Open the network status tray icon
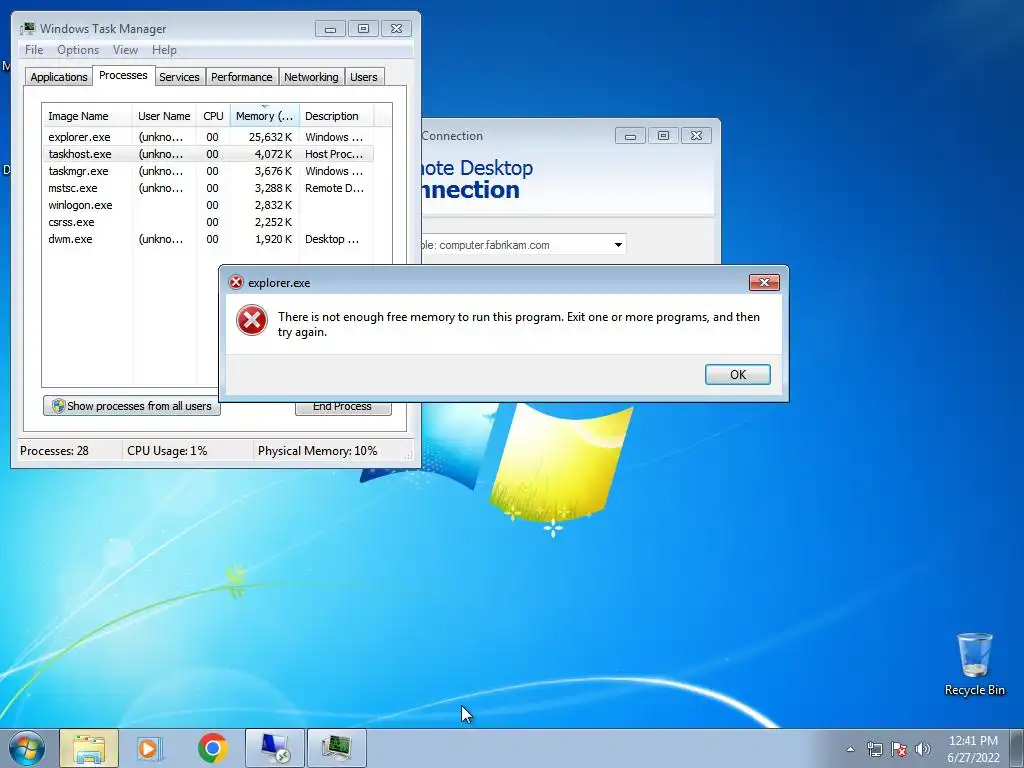This screenshot has width=1024, height=768. (x=874, y=749)
